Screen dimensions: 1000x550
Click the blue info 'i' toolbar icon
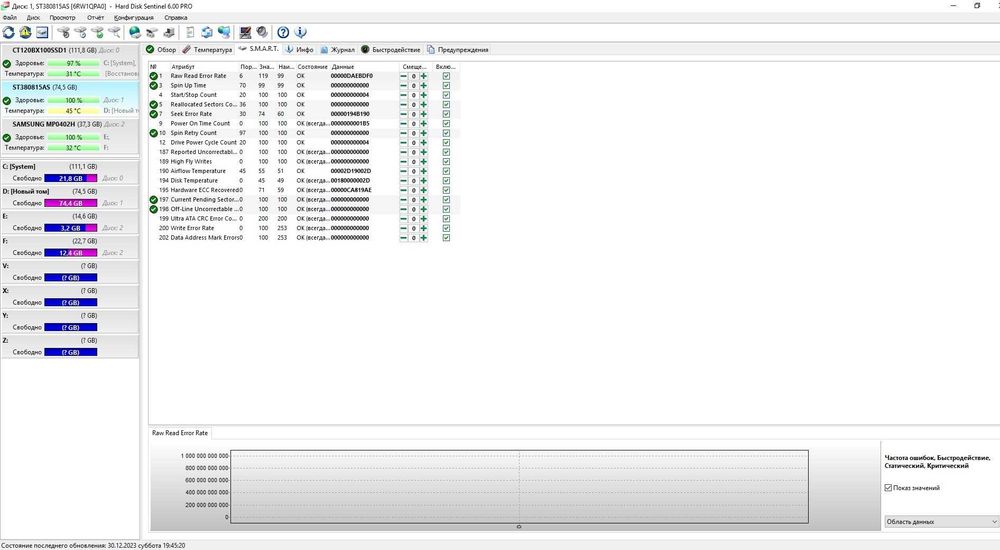coord(300,32)
